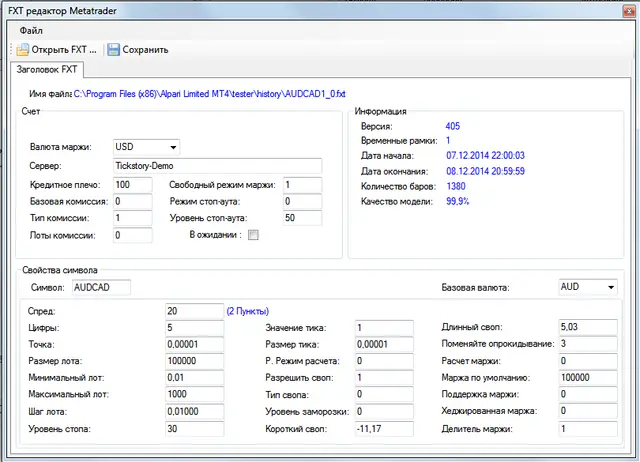
Task: Focus the Минимальный лот field
Action: [194, 378]
